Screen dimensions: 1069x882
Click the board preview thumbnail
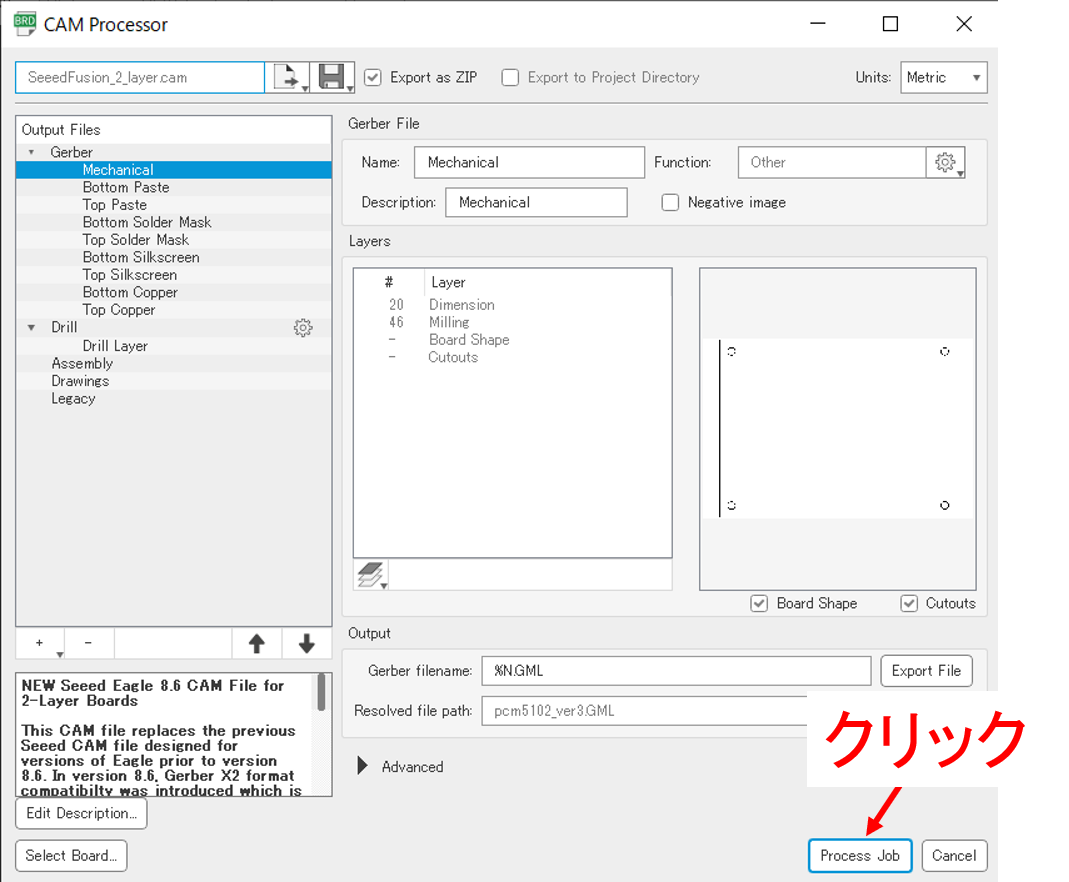pyautogui.click(x=838, y=429)
